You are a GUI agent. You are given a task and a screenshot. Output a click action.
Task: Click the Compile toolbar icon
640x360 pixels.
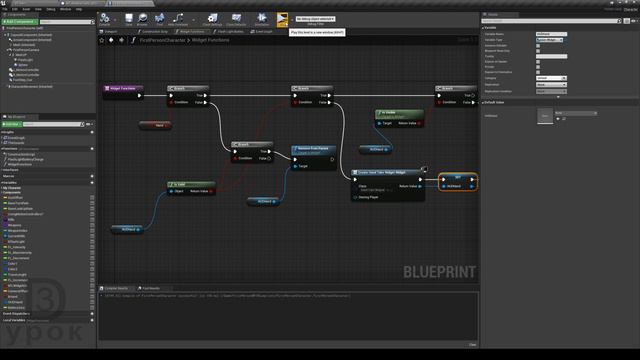tap(105, 19)
